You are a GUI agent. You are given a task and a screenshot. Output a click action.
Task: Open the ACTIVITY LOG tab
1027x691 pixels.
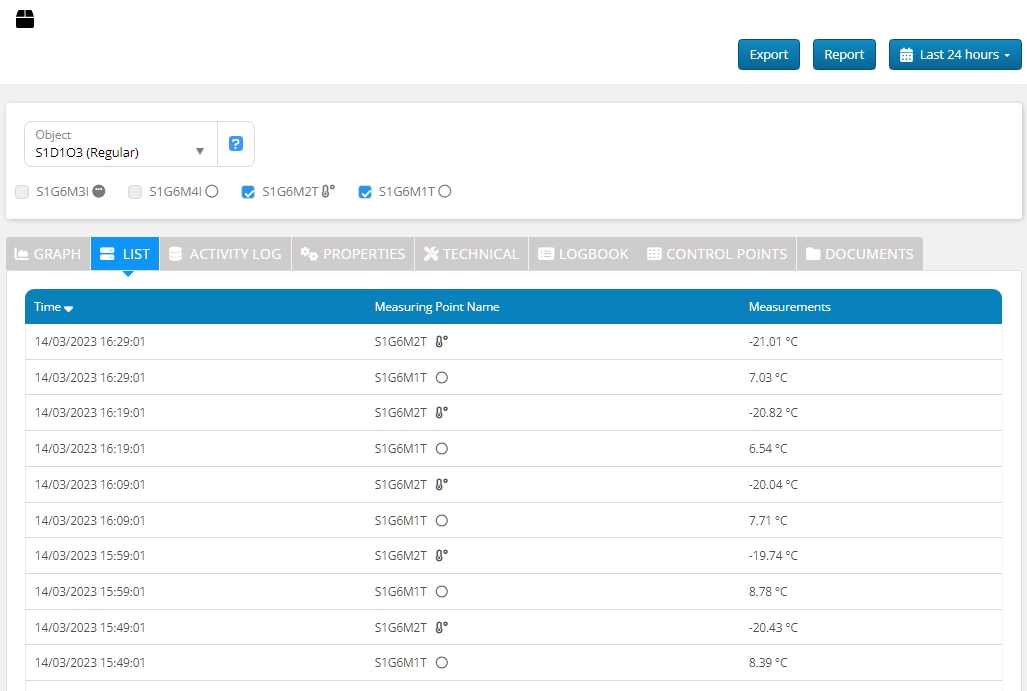(225, 254)
